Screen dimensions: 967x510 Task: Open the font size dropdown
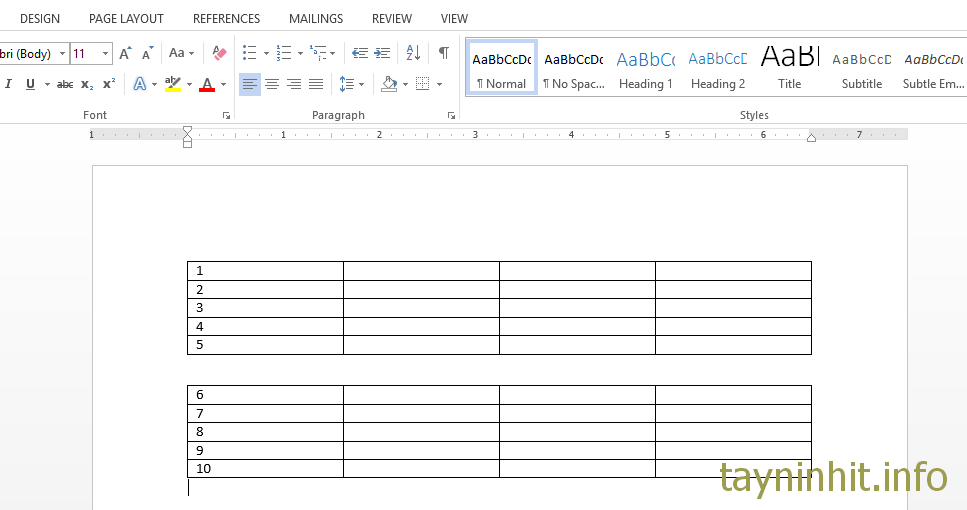click(106, 54)
